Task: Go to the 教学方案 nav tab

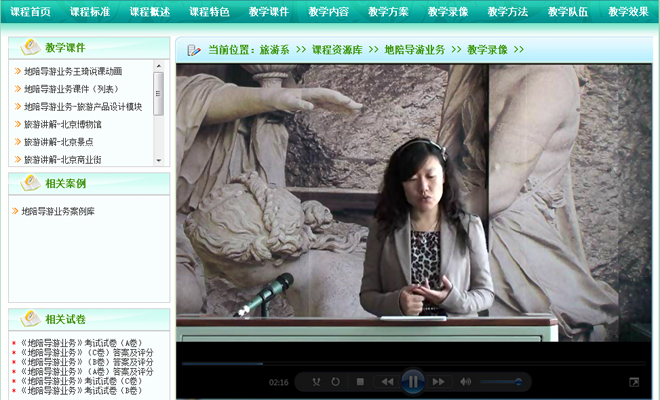Action: 388,12
